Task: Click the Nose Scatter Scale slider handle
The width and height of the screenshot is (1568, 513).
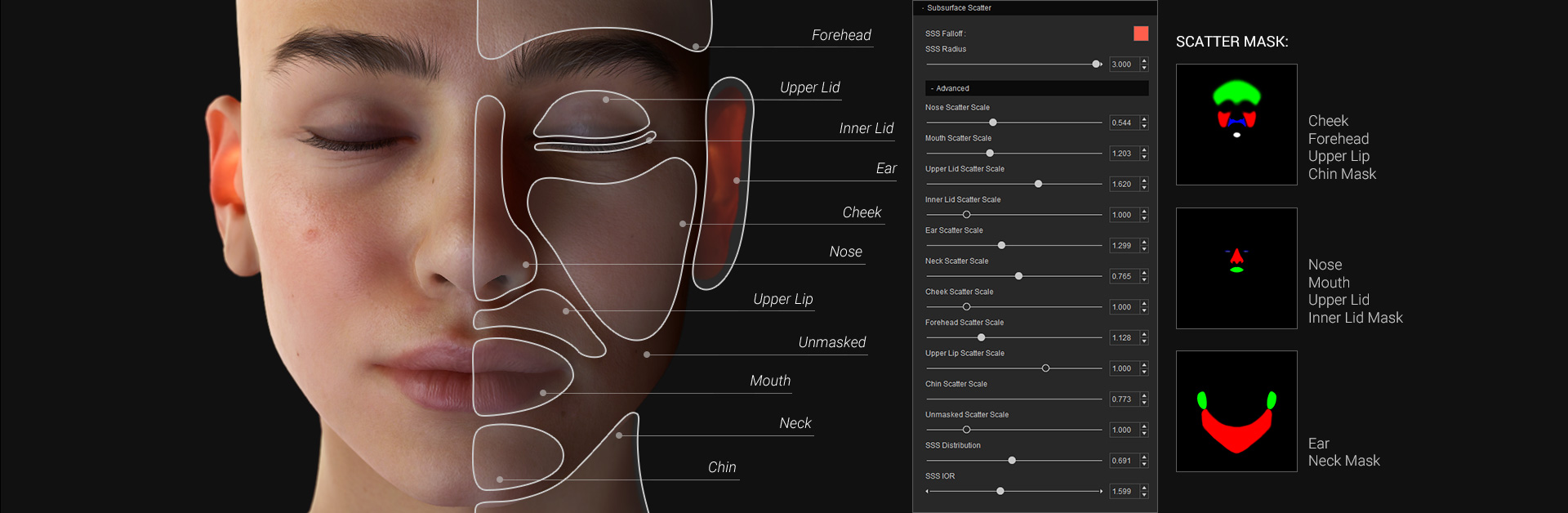Action: 993,123
